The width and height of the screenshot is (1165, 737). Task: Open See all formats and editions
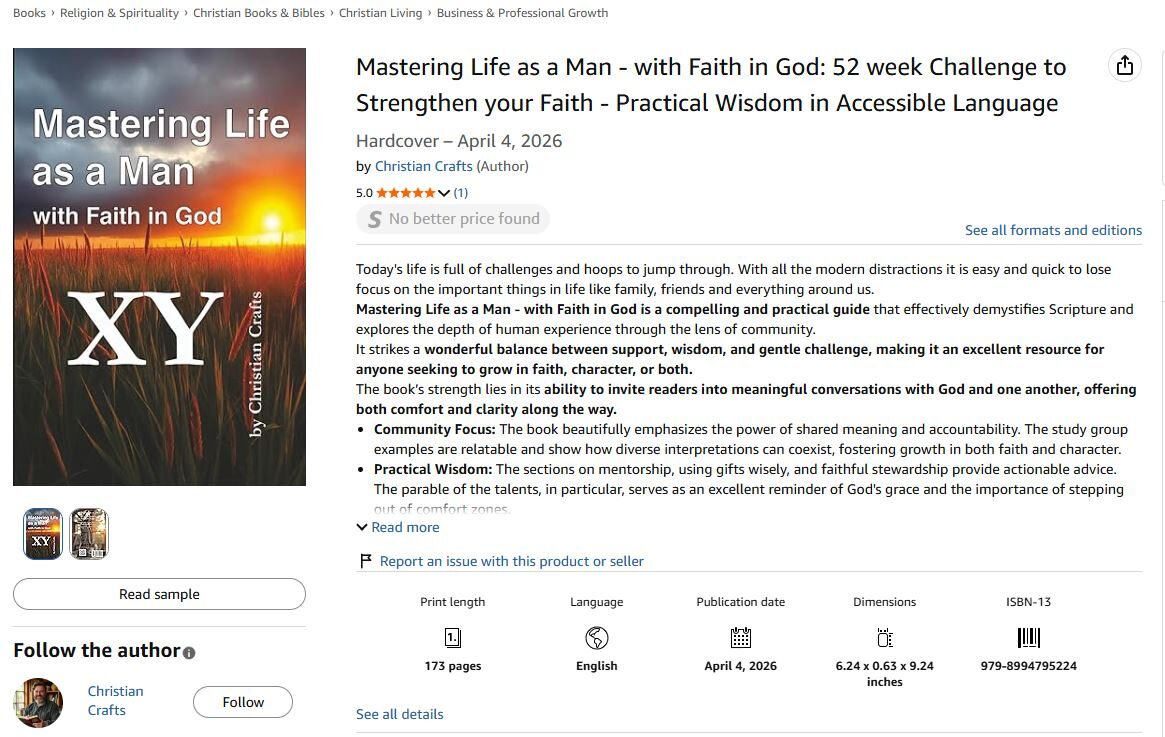[x=1053, y=229]
